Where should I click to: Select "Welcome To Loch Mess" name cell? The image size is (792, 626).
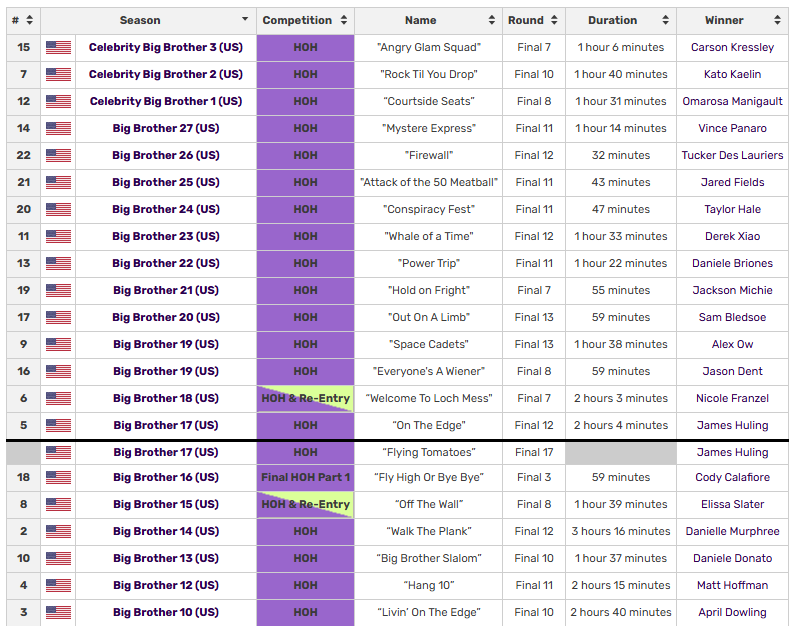[428, 399]
